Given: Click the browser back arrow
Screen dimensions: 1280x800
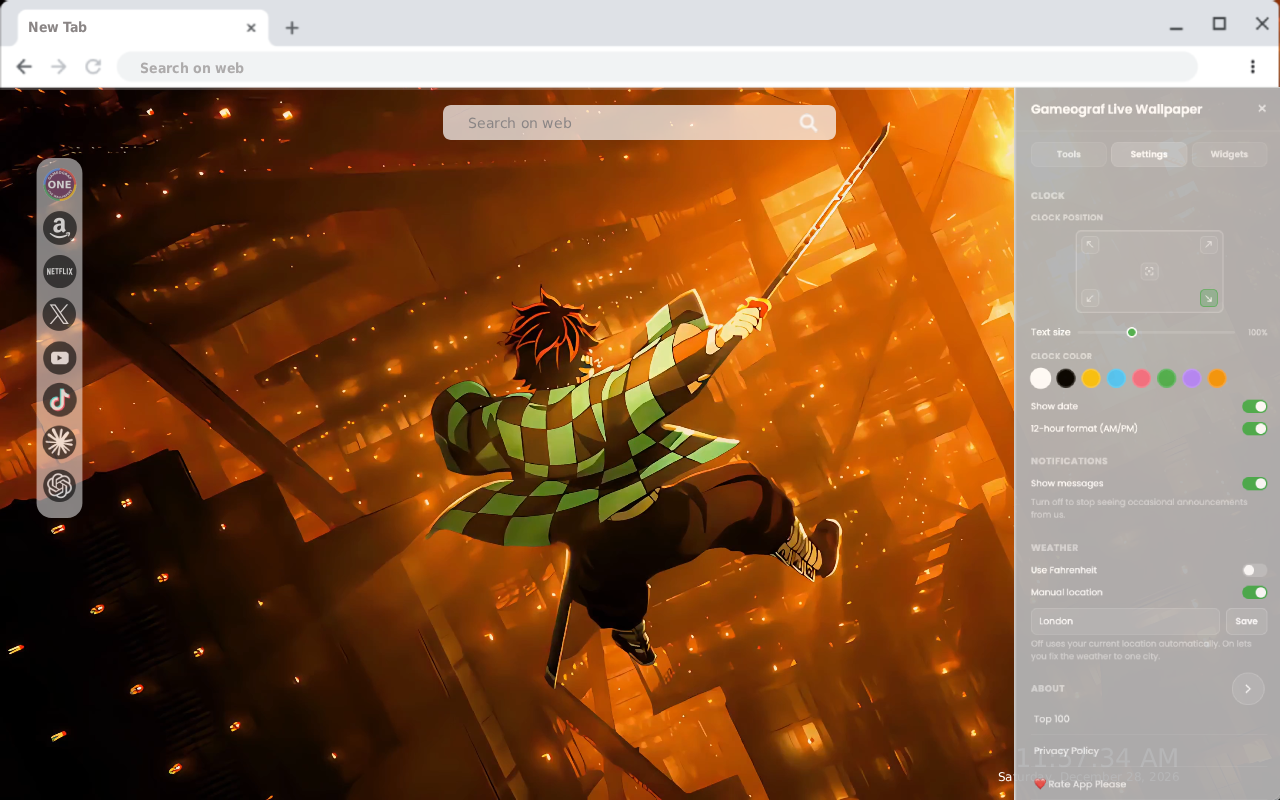Looking at the screenshot, I should point(24,67).
